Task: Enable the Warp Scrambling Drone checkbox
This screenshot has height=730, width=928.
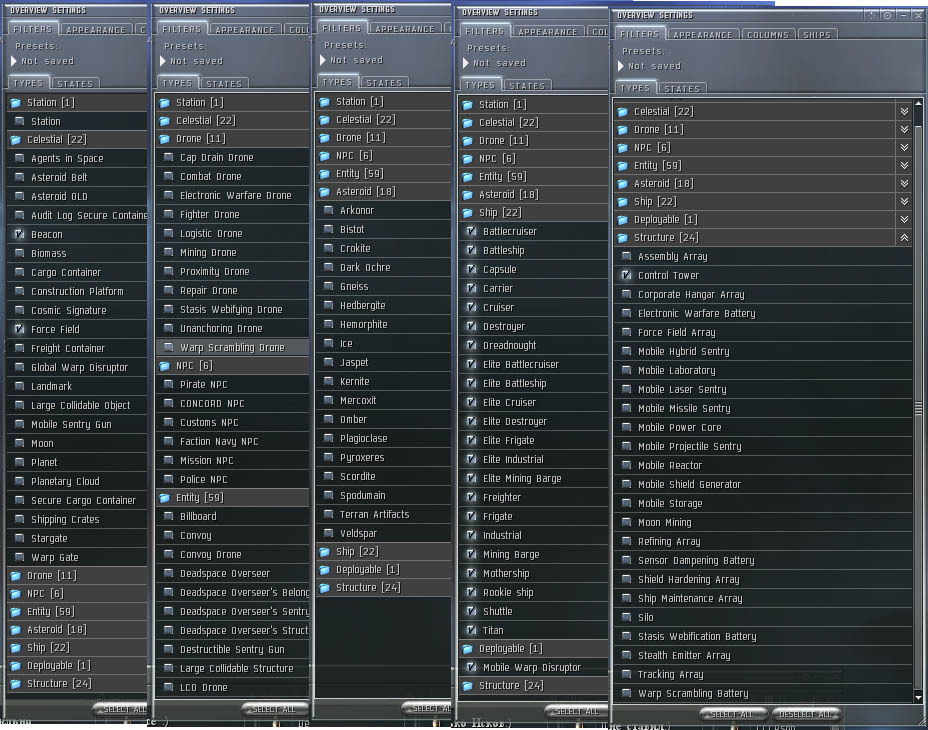Action: click(x=169, y=348)
